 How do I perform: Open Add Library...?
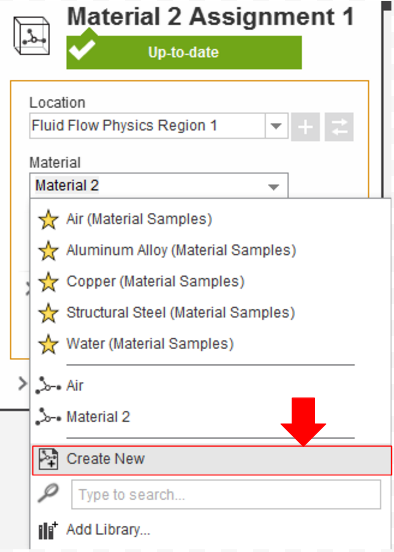point(108,530)
